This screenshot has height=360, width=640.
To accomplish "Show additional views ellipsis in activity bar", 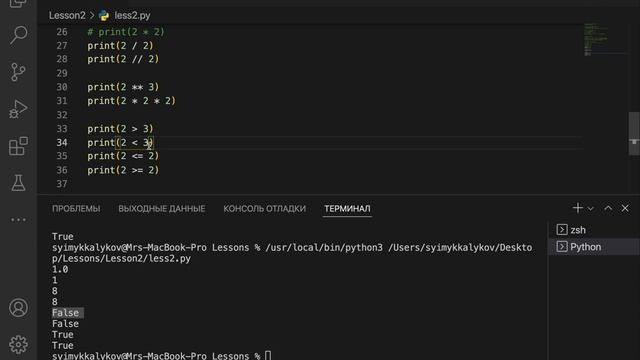I will tap(18, 220).
